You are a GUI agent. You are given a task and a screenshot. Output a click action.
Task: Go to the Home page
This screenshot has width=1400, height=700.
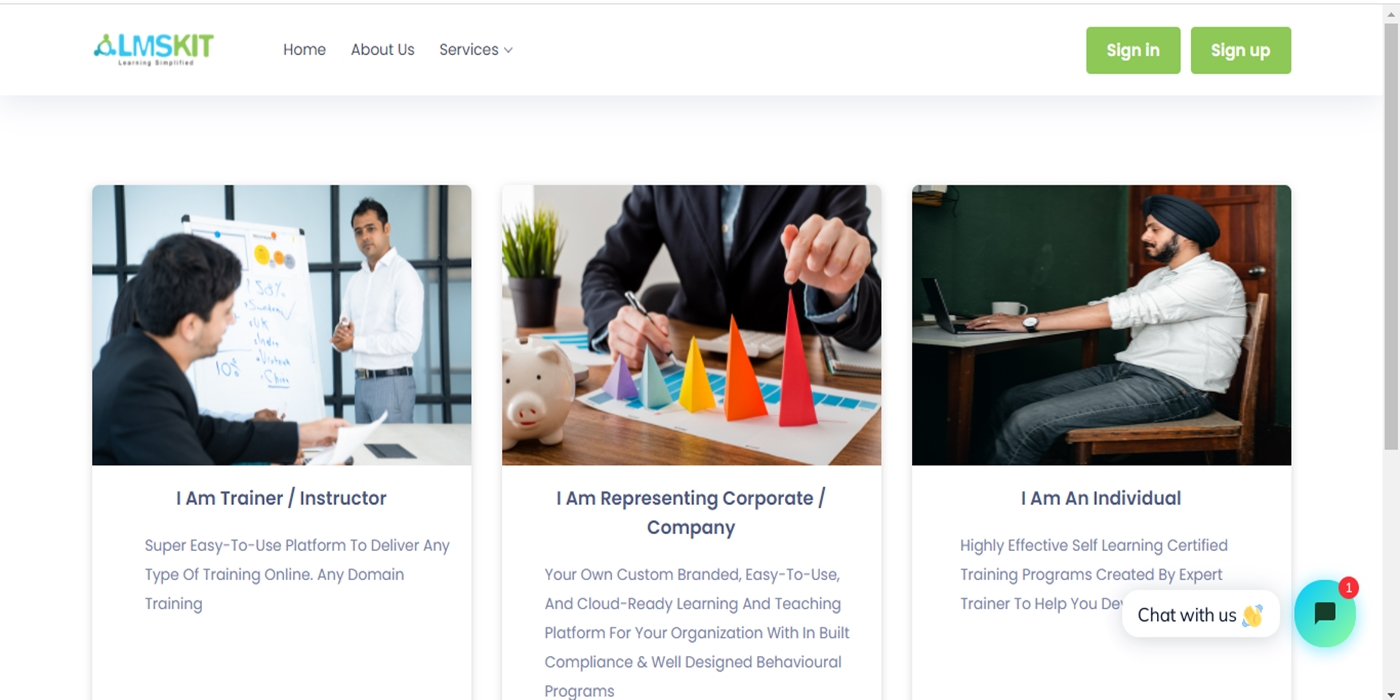[x=304, y=49]
